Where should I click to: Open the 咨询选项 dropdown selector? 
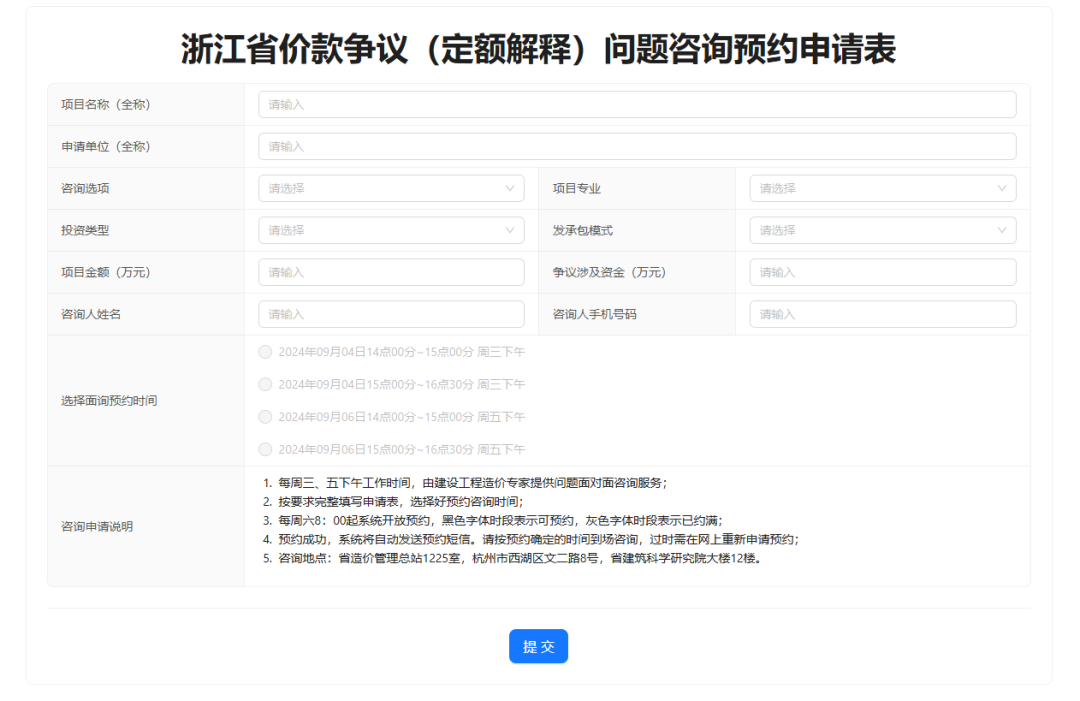[391, 188]
